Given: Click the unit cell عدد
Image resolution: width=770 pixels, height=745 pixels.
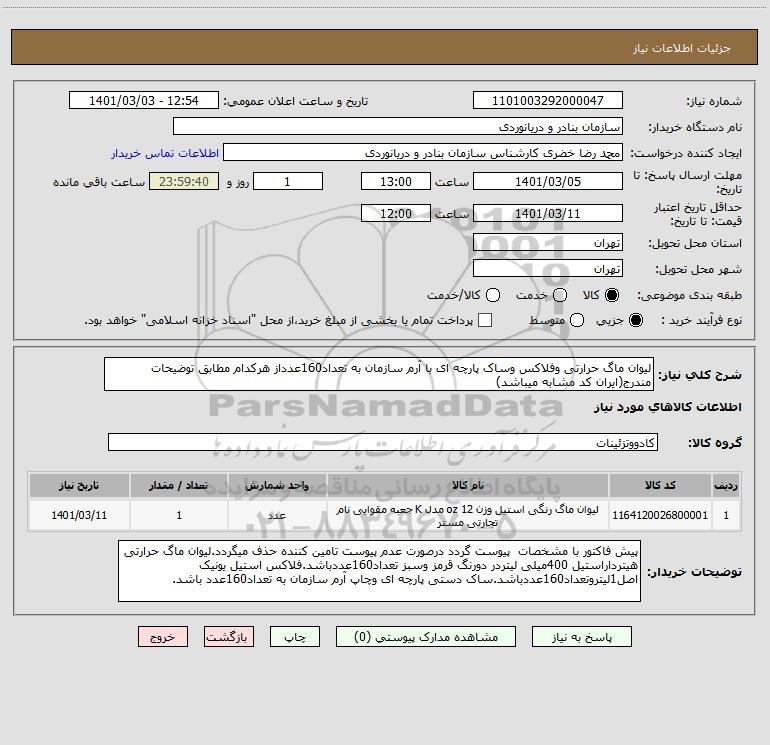Looking at the screenshot, I should tap(277, 515).
